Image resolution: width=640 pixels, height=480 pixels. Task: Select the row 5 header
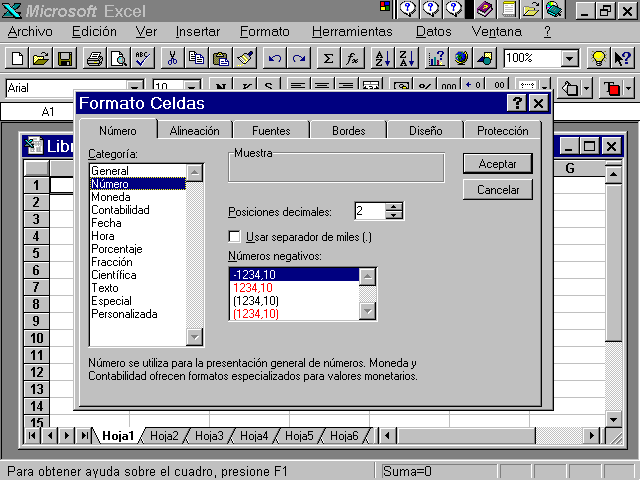36,253
